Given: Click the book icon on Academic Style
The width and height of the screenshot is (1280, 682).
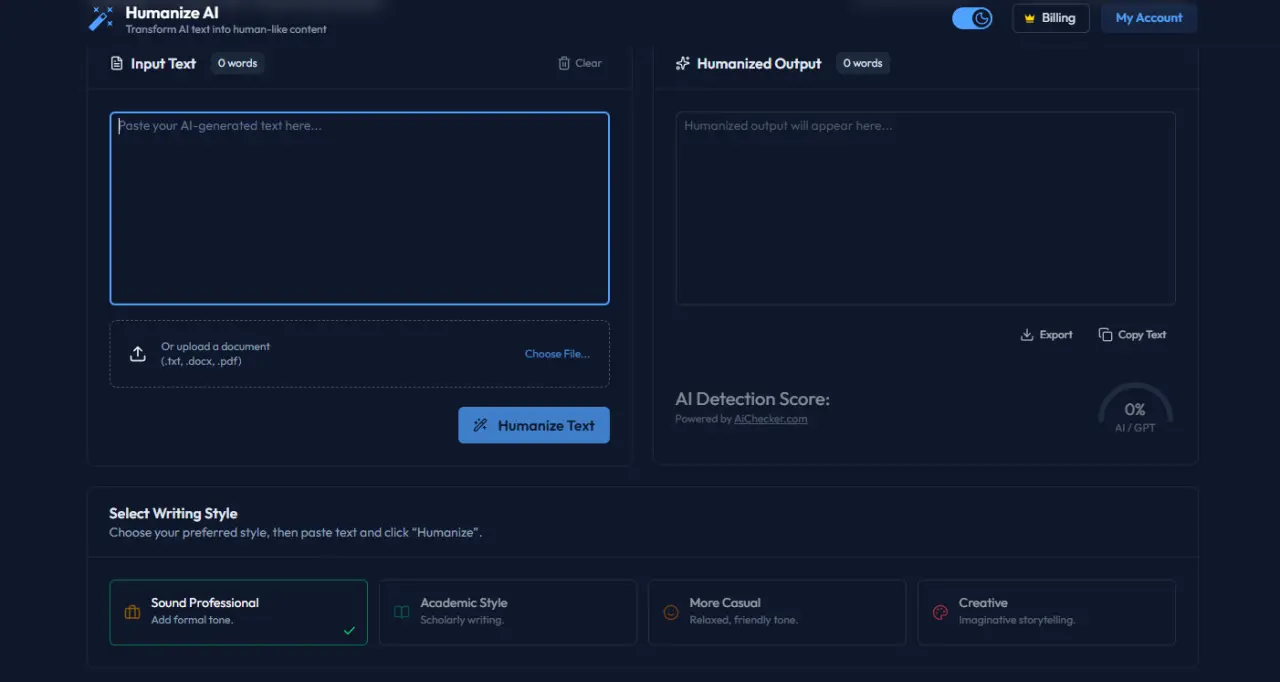Looking at the screenshot, I should (x=401, y=612).
